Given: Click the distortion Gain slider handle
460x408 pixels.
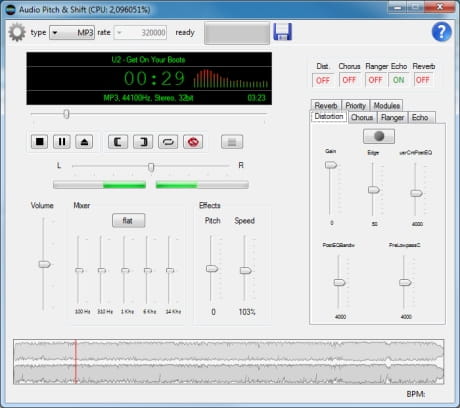Looking at the screenshot, I should 331,165.
